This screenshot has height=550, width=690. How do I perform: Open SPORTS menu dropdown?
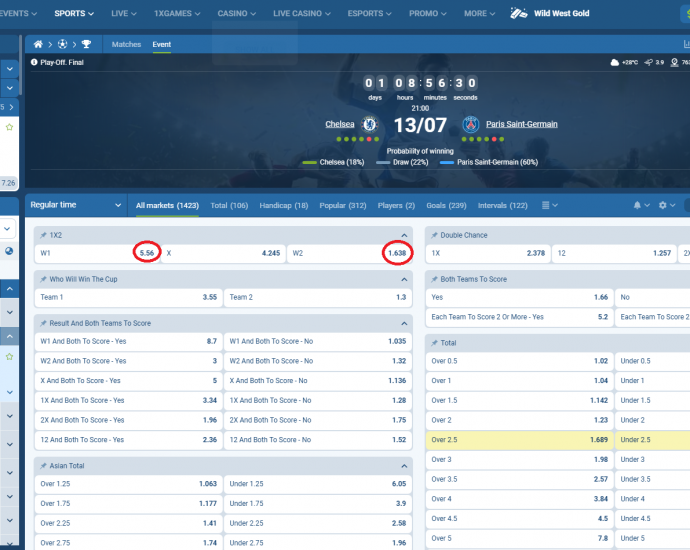[74, 14]
